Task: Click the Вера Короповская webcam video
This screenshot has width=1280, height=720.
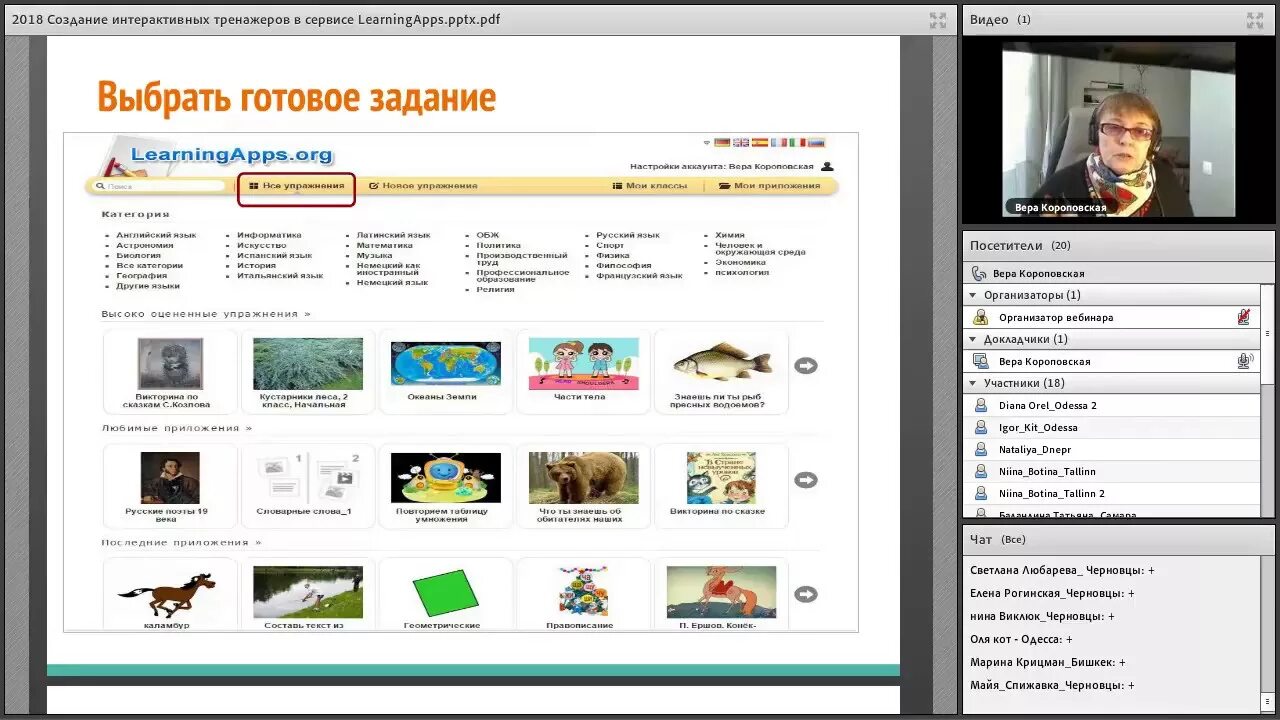Action: 1118,129
